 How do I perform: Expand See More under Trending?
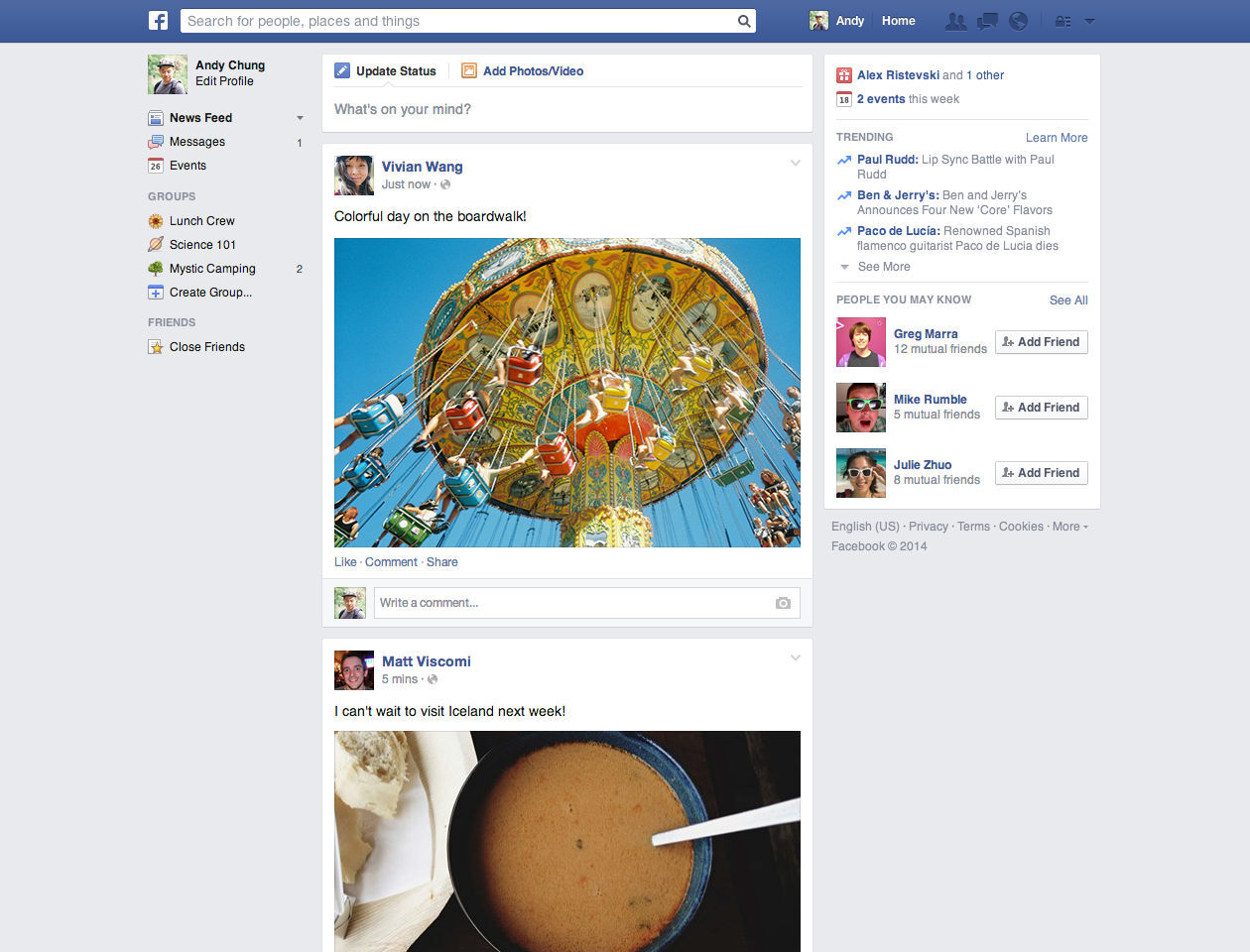click(886, 266)
